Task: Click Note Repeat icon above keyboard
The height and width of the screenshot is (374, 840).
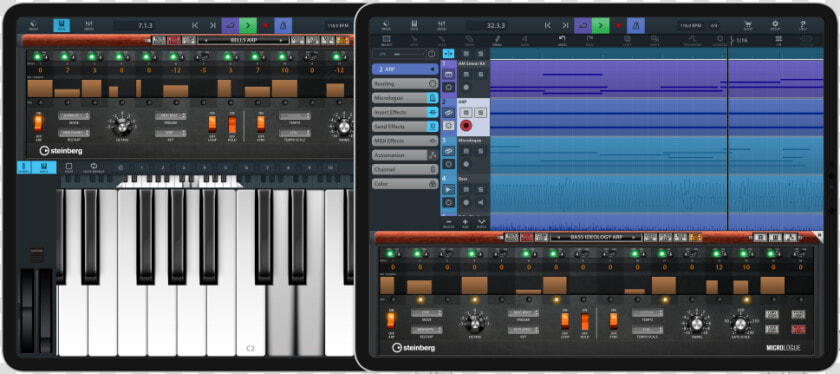Action: [x=94, y=167]
